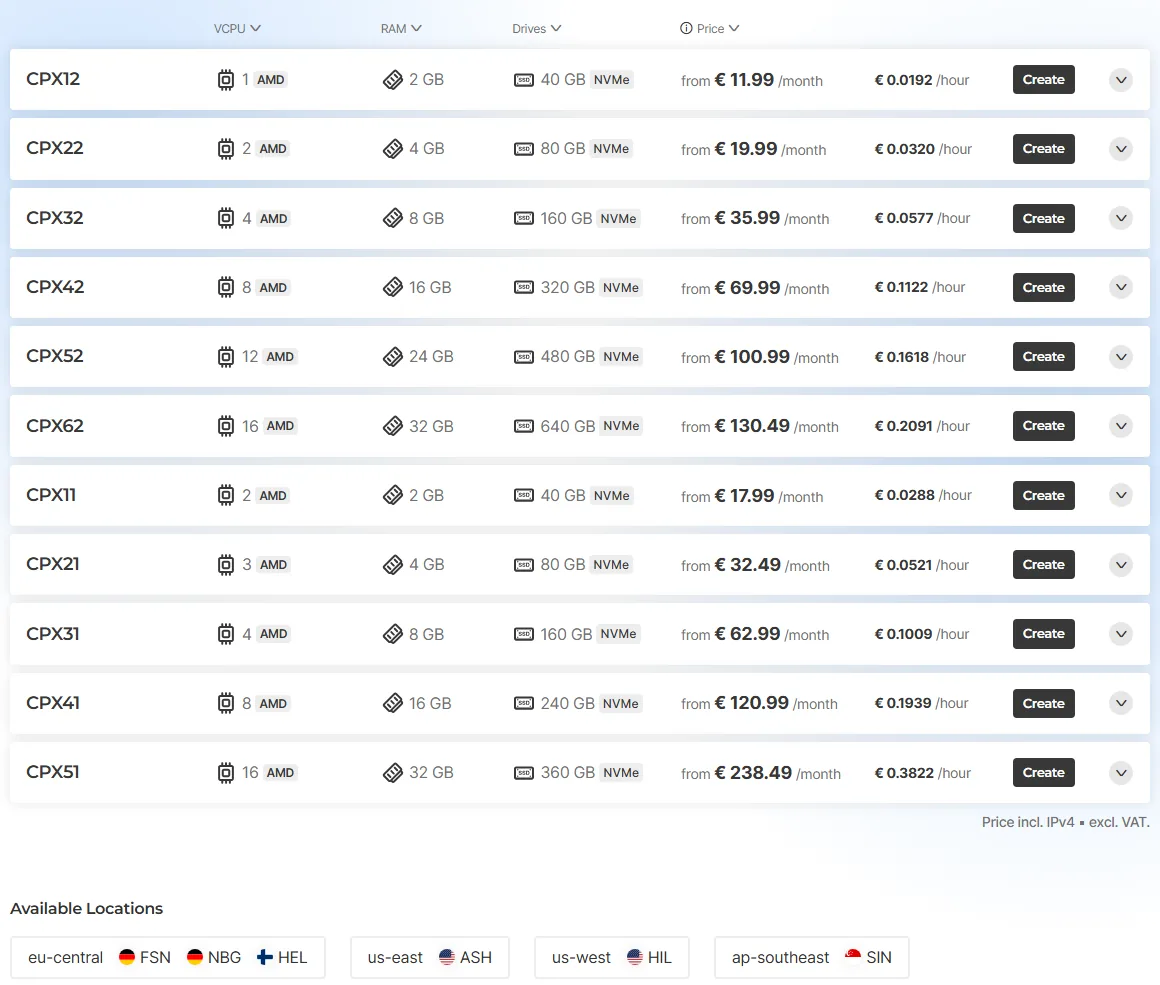Expand the CPX11 row chevron
Screen dimensions: 1160x985
(x=1121, y=495)
